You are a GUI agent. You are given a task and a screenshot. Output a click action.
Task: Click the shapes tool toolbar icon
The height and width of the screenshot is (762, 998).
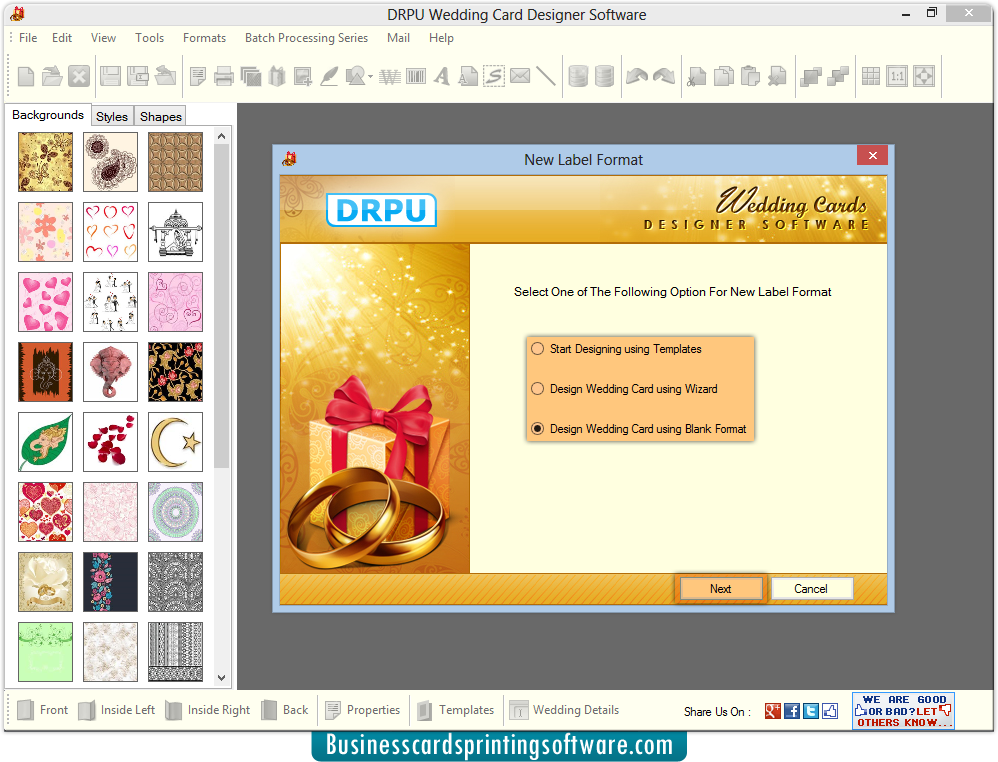pyautogui.click(x=355, y=77)
